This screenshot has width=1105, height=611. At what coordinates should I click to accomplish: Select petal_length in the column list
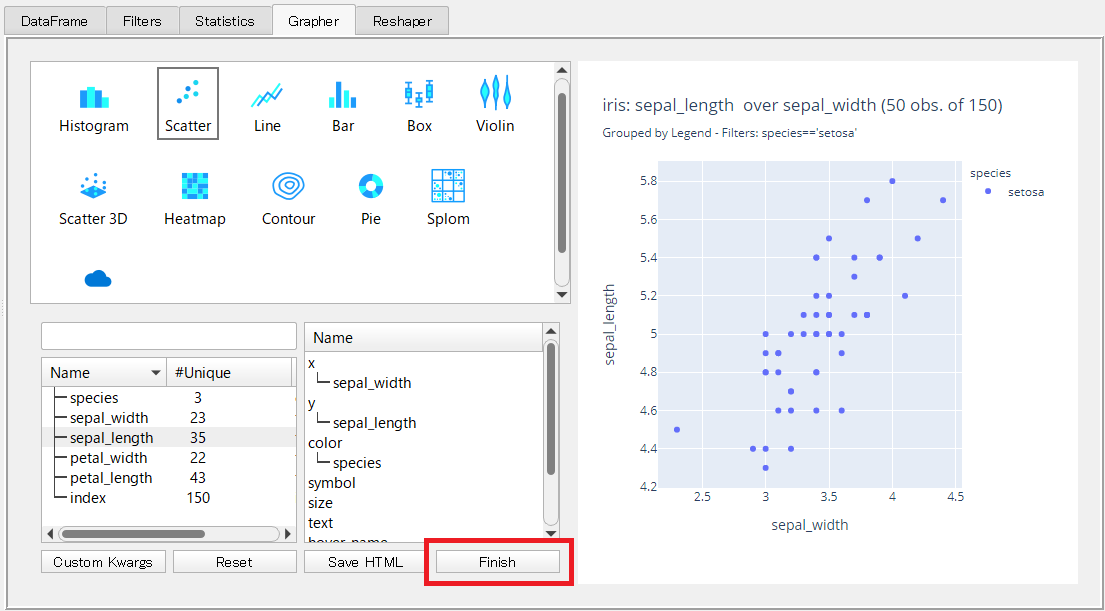(x=111, y=478)
